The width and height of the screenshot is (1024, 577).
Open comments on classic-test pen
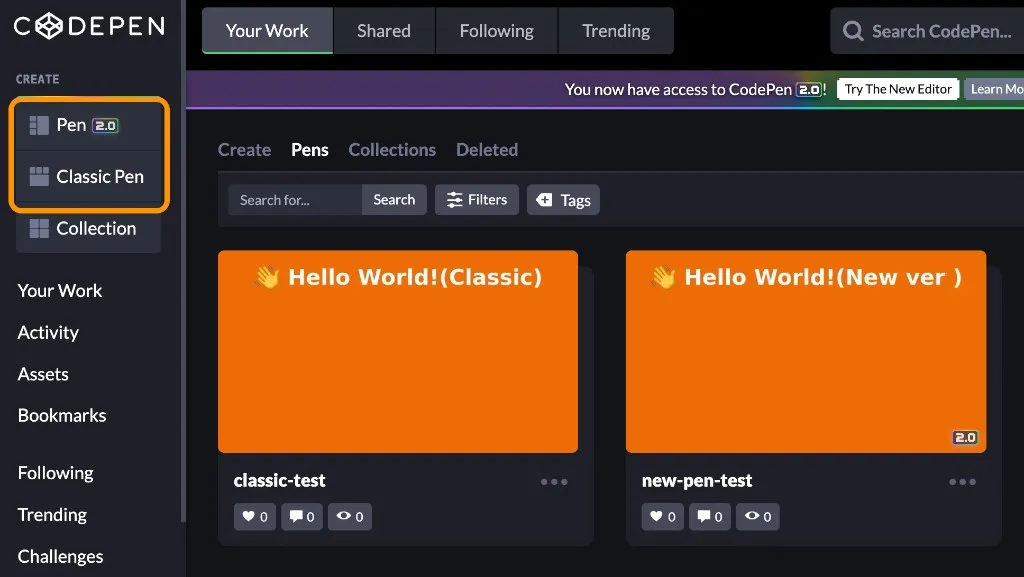(302, 516)
